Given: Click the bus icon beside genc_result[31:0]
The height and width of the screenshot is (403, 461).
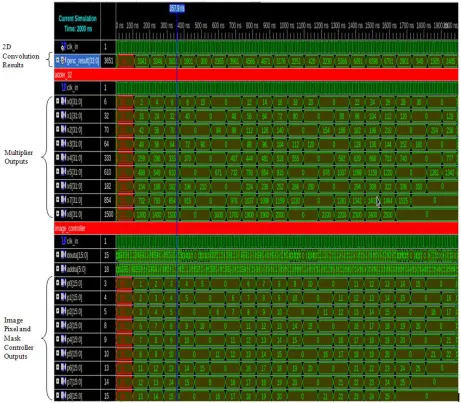Looking at the screenshot, I should click(x=63, y=61).
